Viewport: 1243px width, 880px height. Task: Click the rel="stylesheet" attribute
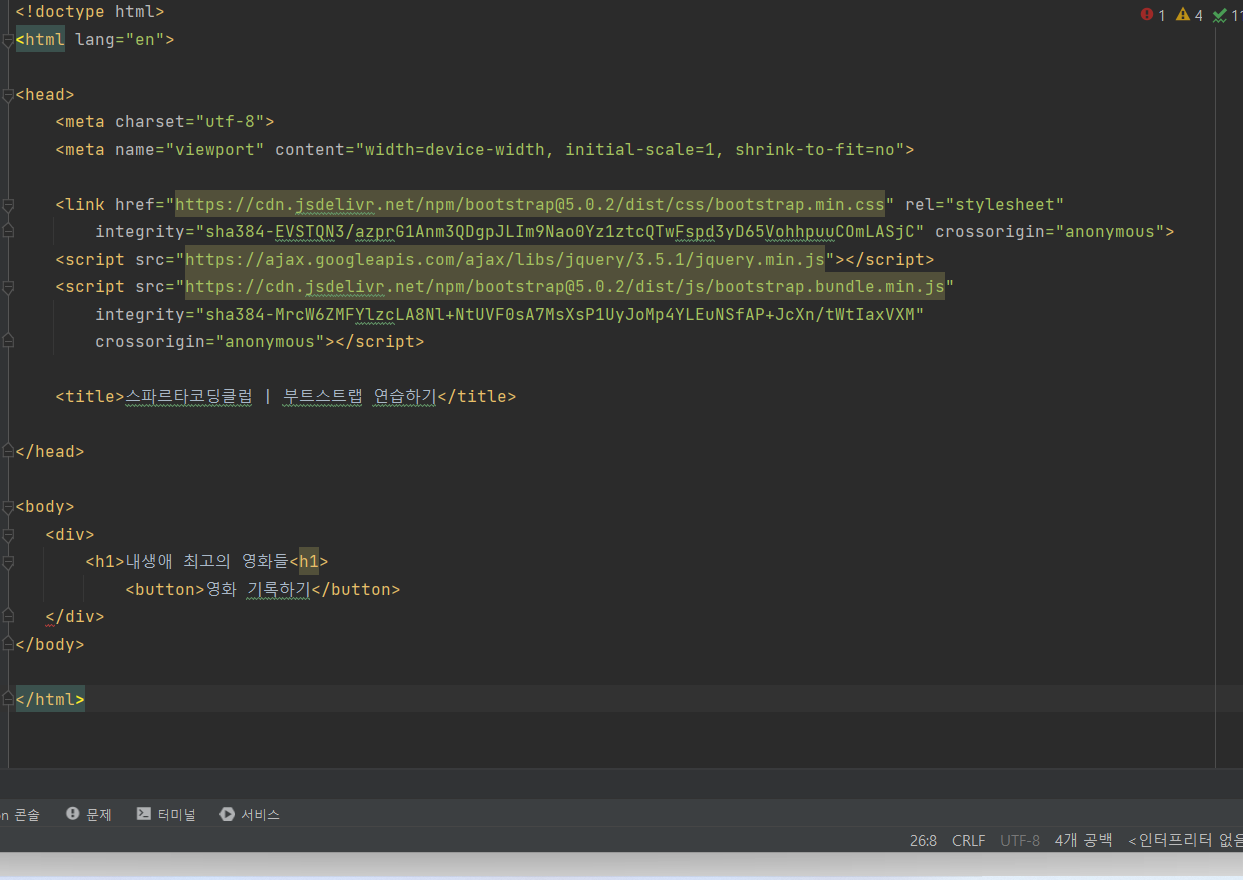point(985,205)
